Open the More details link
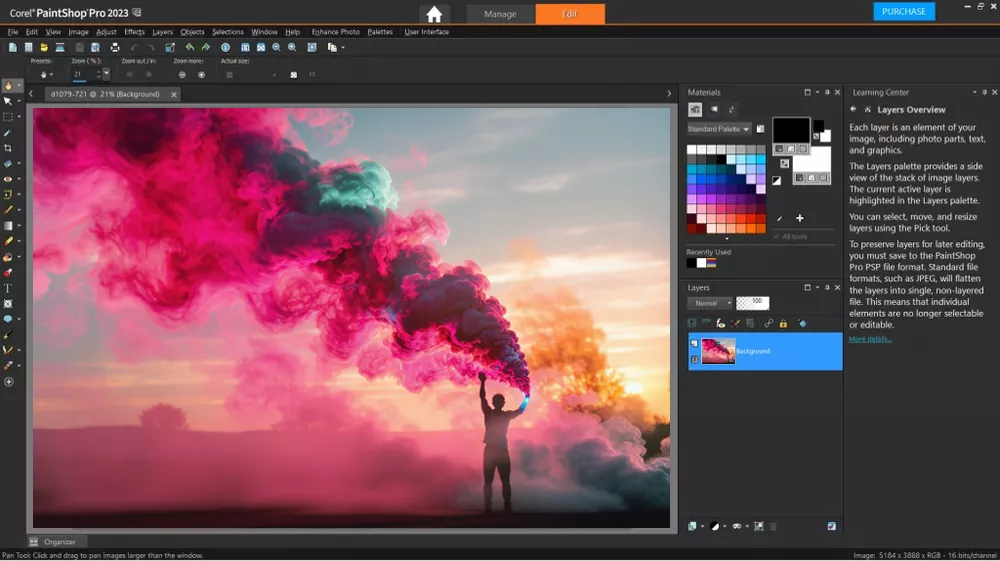This screenshot has height=561, width=1000. [x=870, y=339]
